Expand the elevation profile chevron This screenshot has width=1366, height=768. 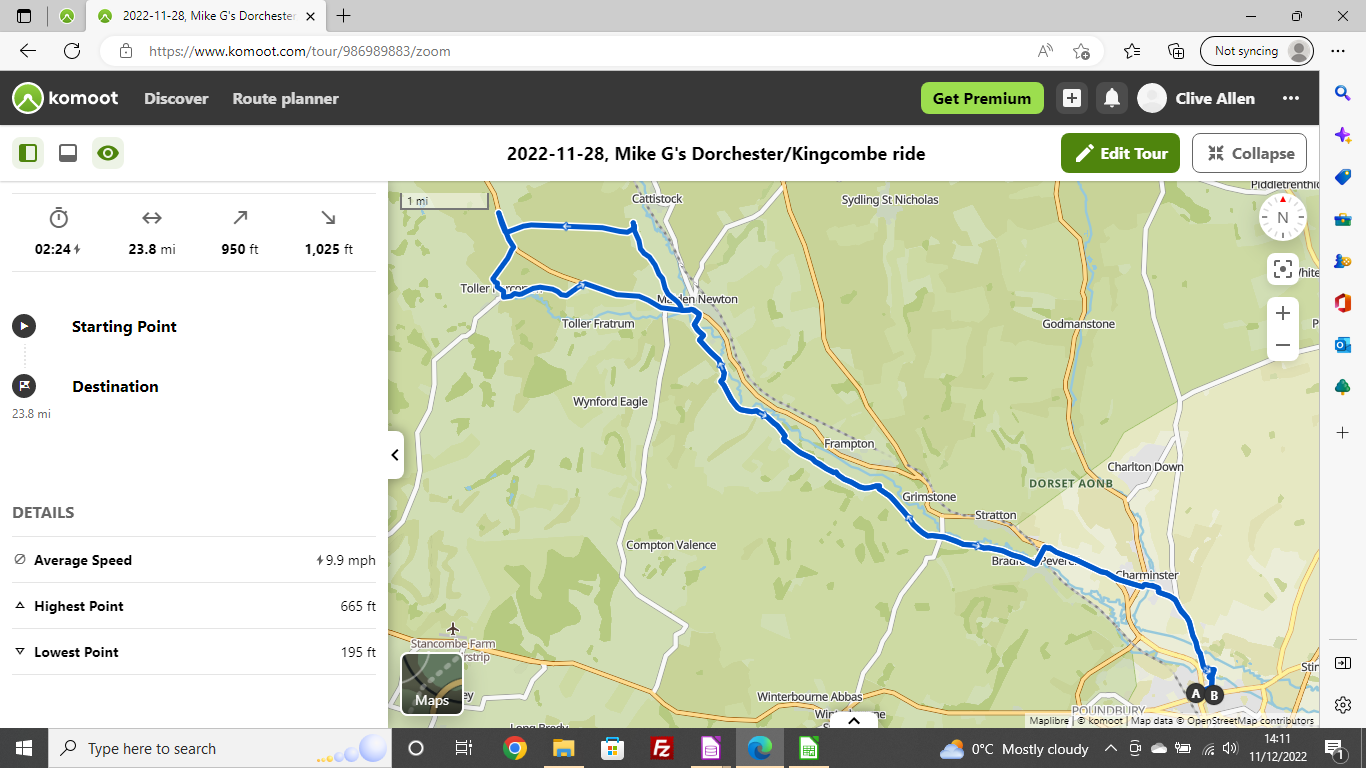click(x=854, y=719)
